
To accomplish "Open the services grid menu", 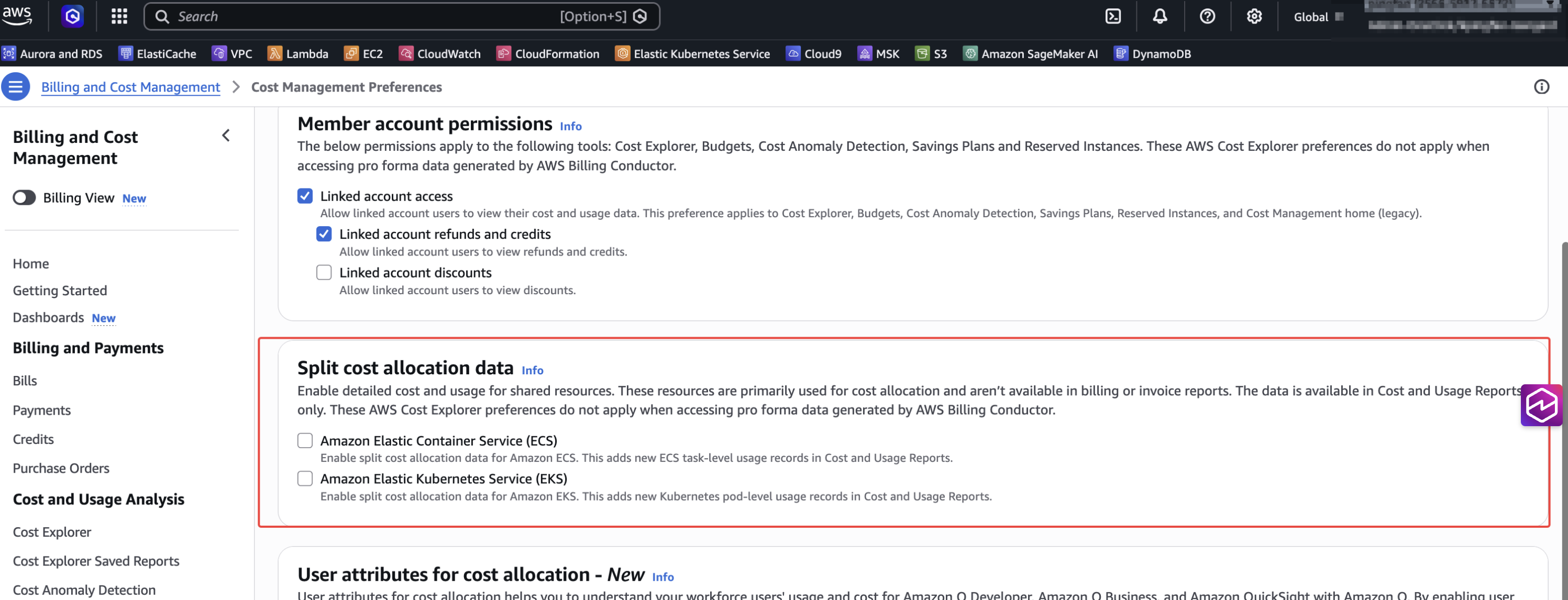I will (x=119, y=16).
